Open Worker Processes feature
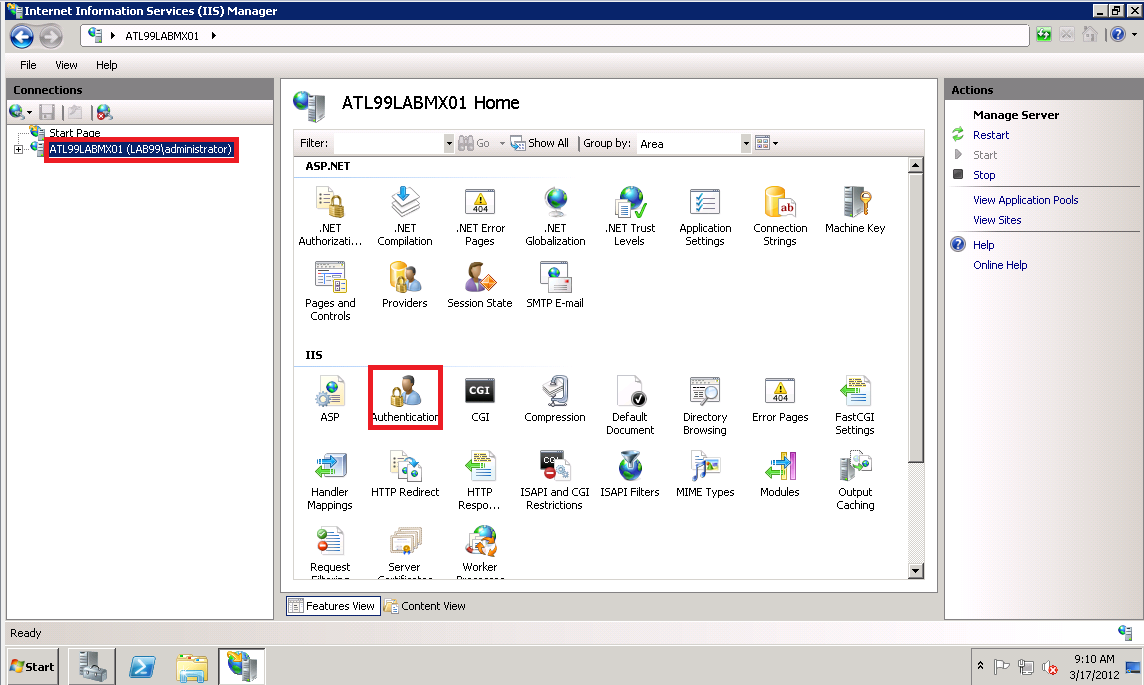This screenshot has width=1144, height=685. [x=480, y=552]
